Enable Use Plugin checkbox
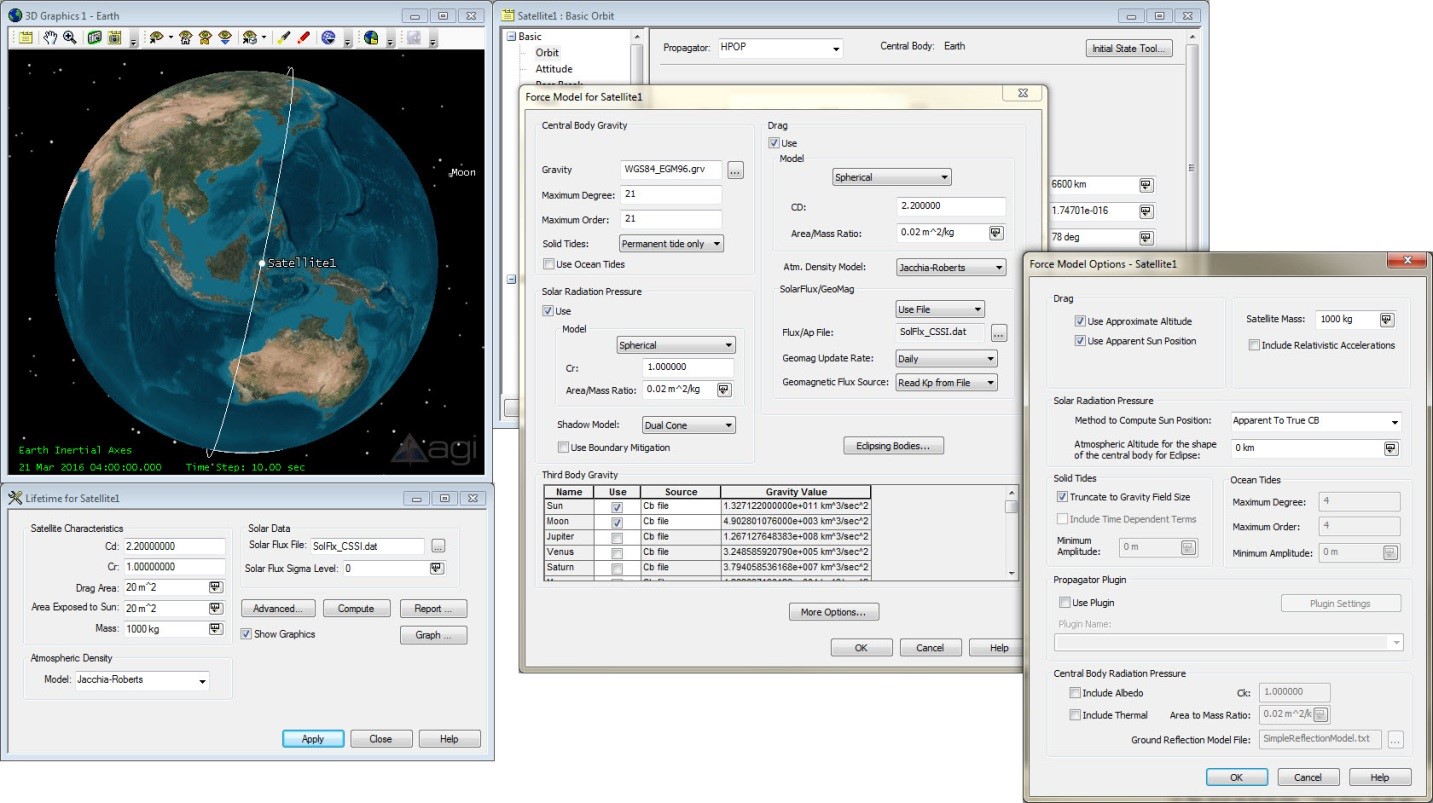 [x=1065, y=603]
